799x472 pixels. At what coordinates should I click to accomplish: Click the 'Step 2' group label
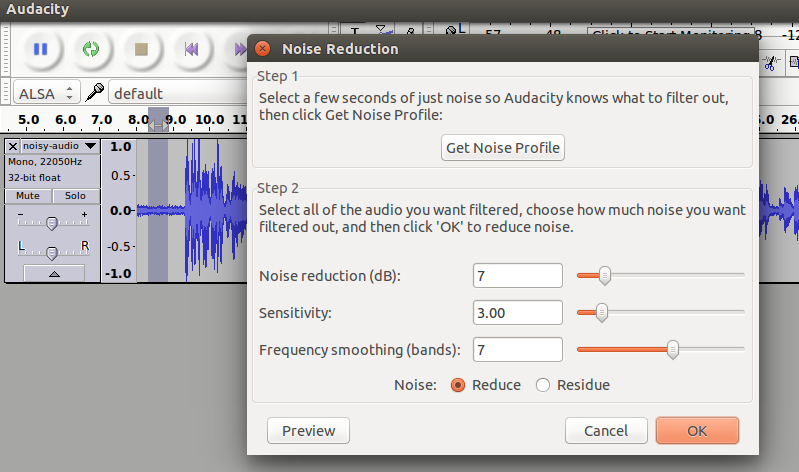tap(278, 189)
